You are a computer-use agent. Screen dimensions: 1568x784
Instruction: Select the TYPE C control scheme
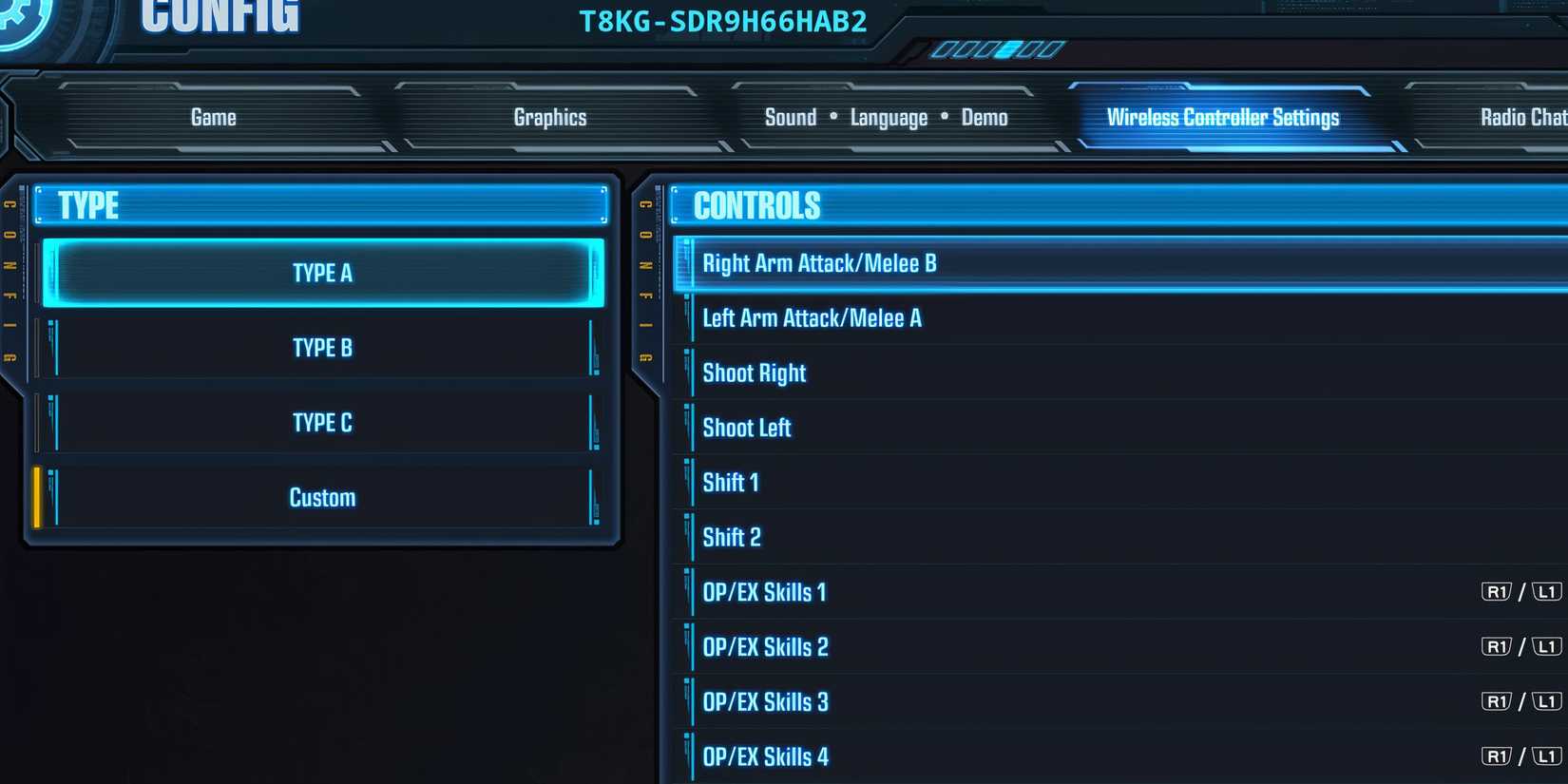[x=323, y=423]
